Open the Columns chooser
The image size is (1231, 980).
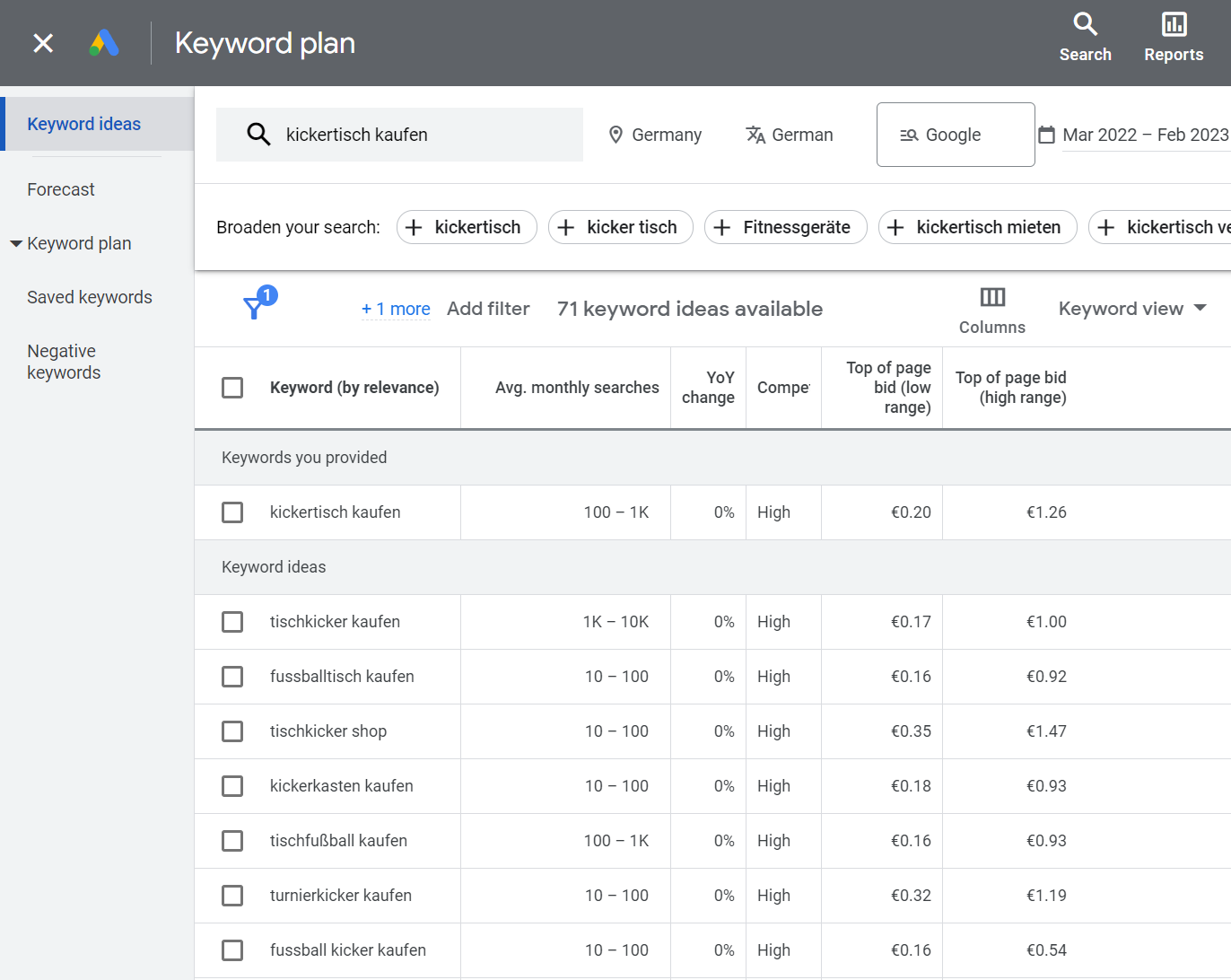[x=991, y=310]
